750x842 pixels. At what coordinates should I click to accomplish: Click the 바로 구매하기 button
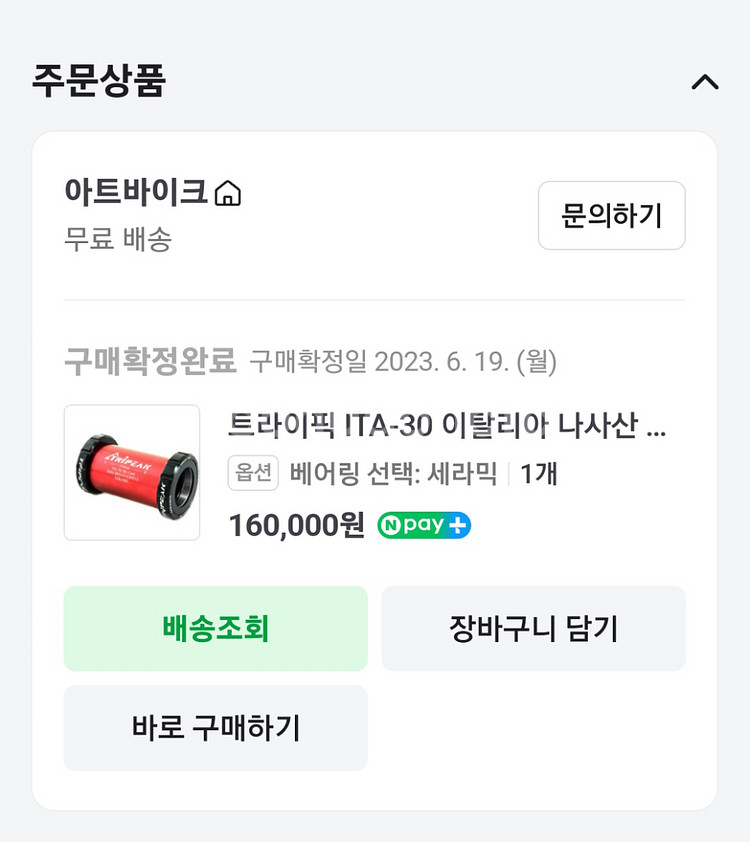click(x=216, y=728)
